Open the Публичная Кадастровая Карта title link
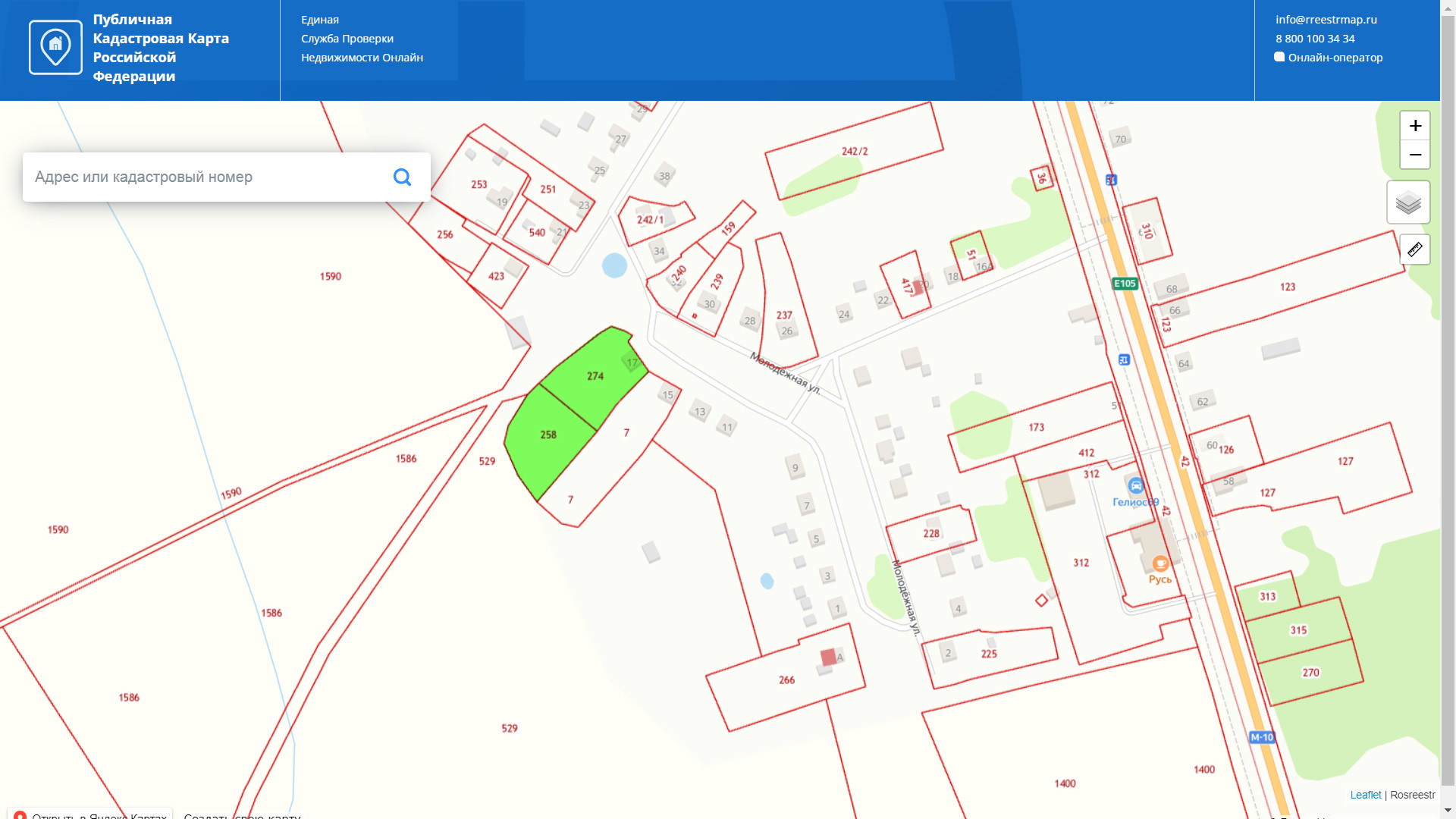The image size is (1456, 819). coord(161,48)
